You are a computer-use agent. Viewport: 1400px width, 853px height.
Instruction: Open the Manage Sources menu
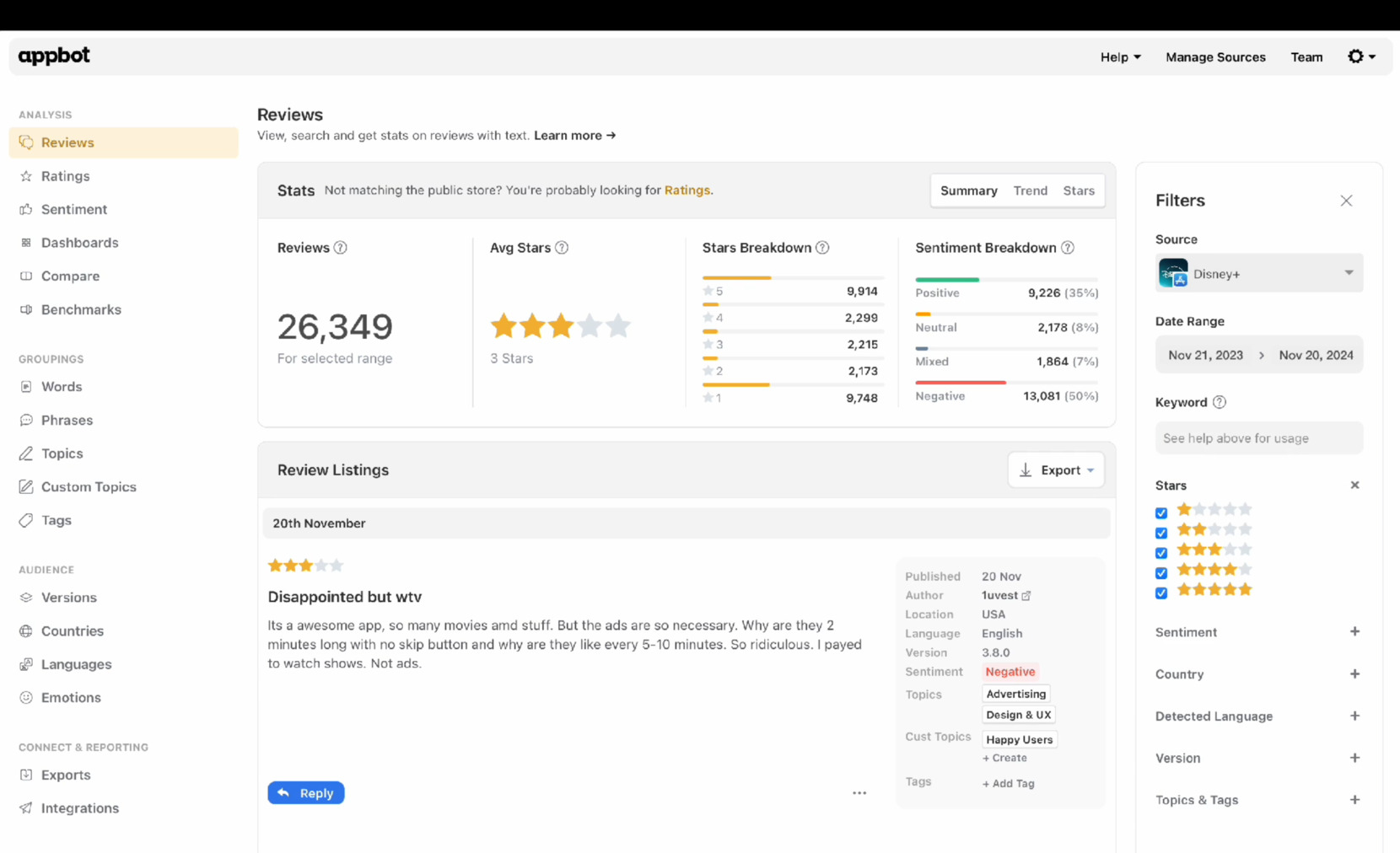point(1215,56)
